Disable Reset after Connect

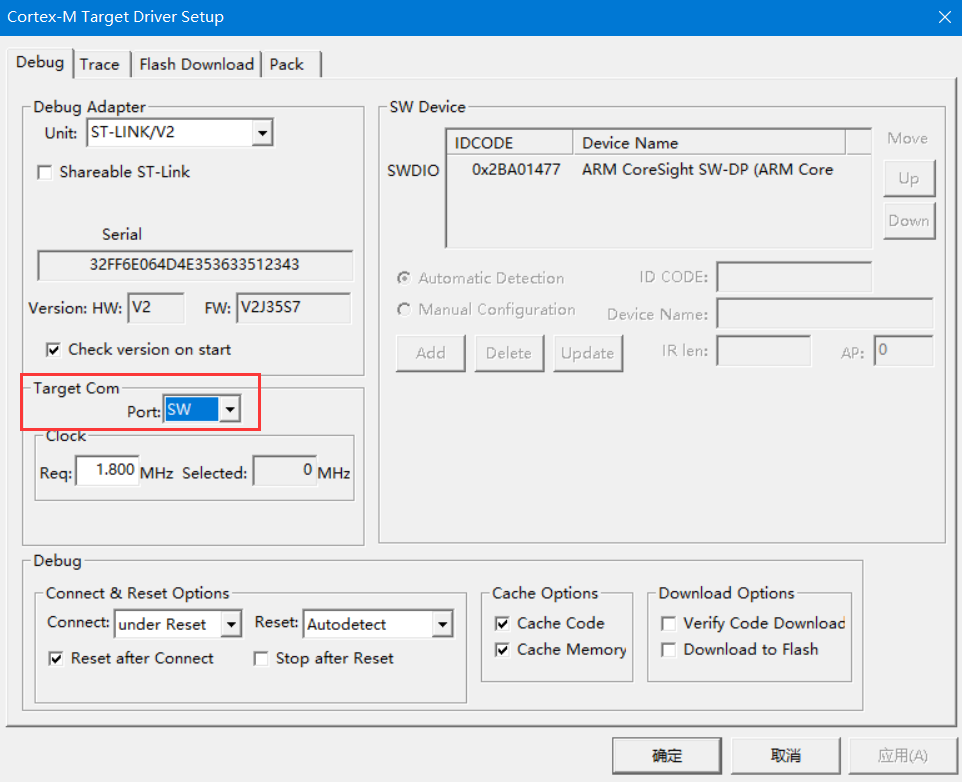point(56,658)
